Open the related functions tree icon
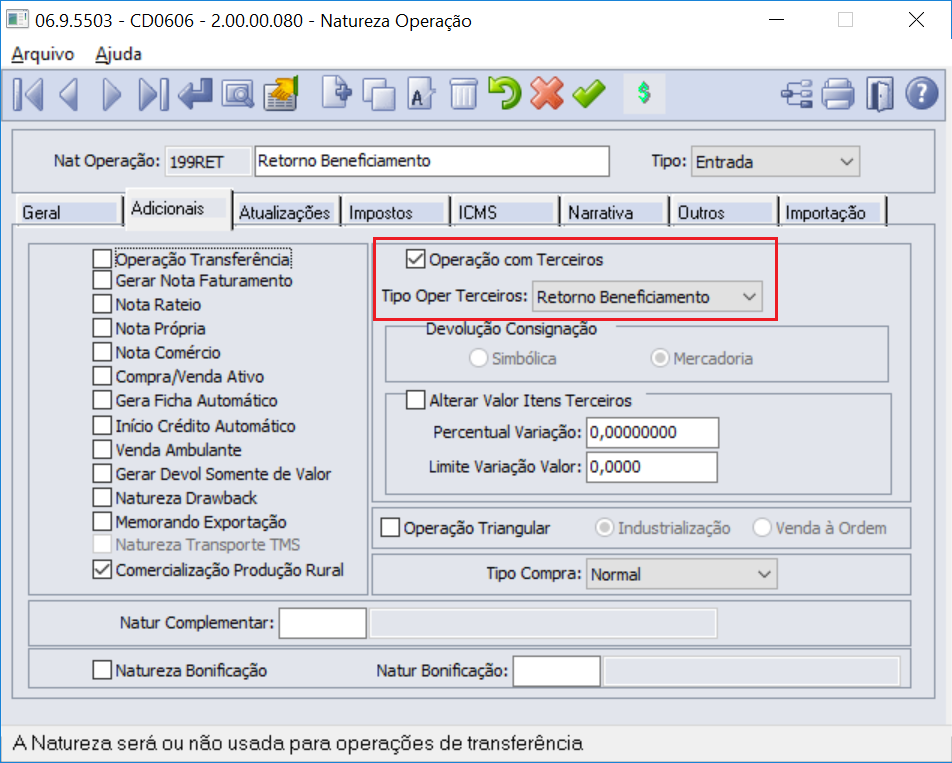 (x=797, y=95)
